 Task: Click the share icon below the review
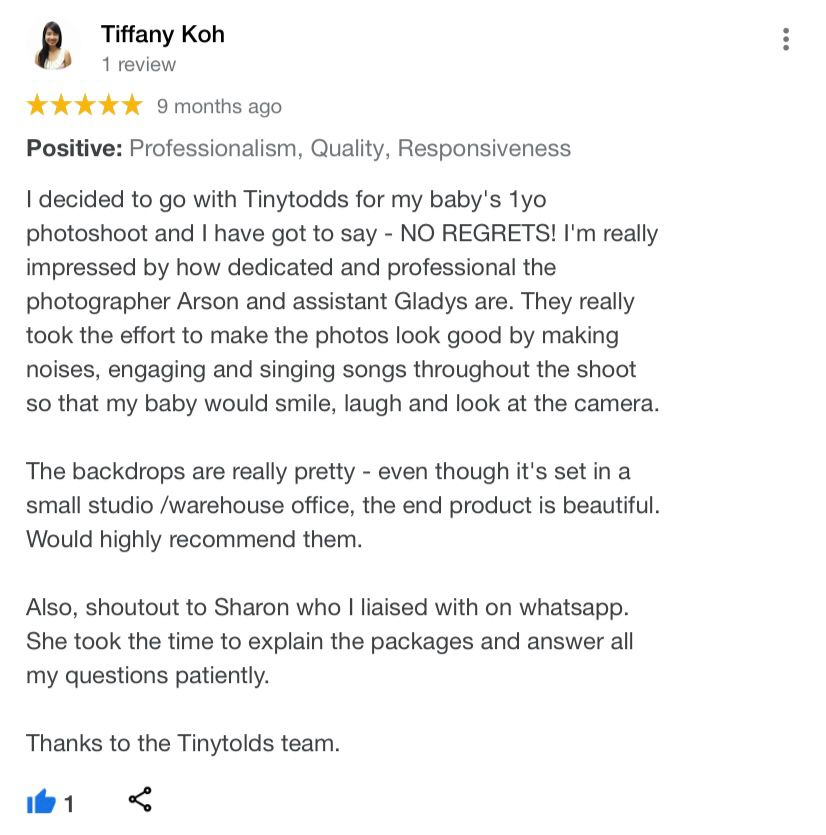(140, 799)
